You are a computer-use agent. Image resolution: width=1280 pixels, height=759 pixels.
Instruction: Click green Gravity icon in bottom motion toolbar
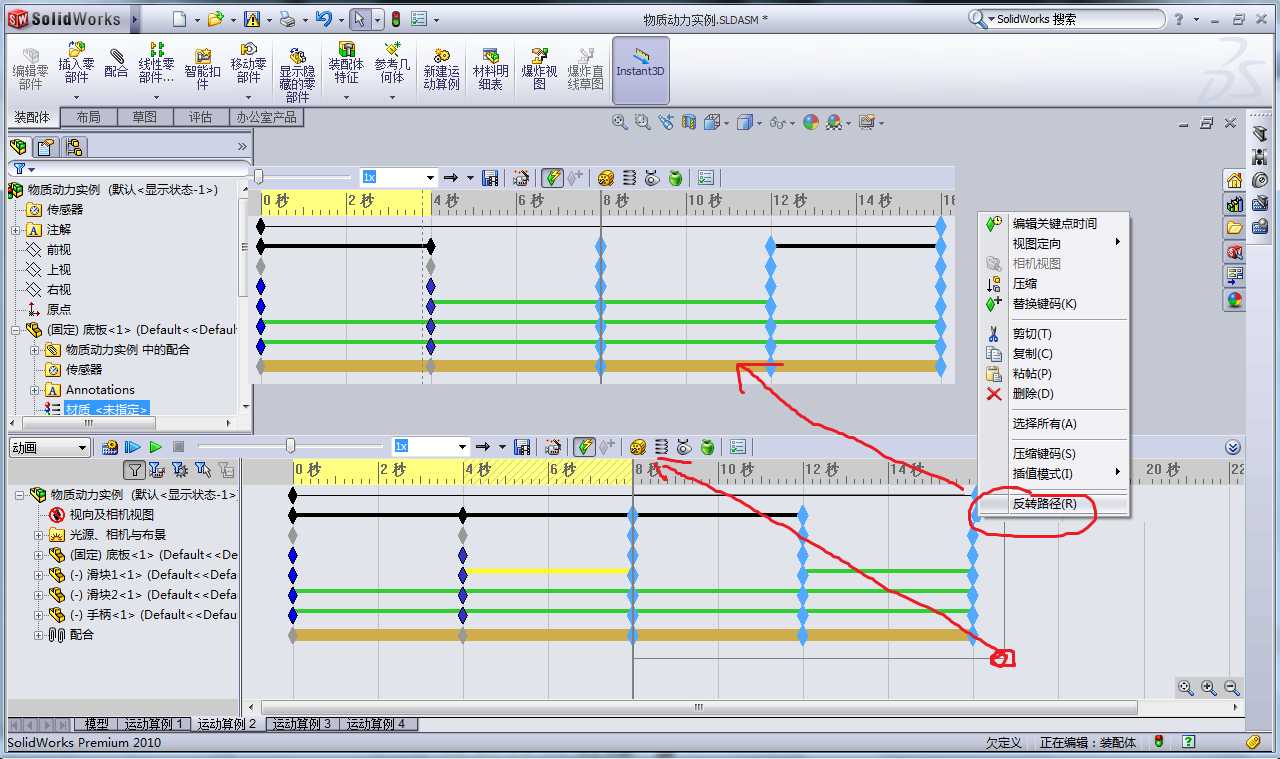point(707,447)
